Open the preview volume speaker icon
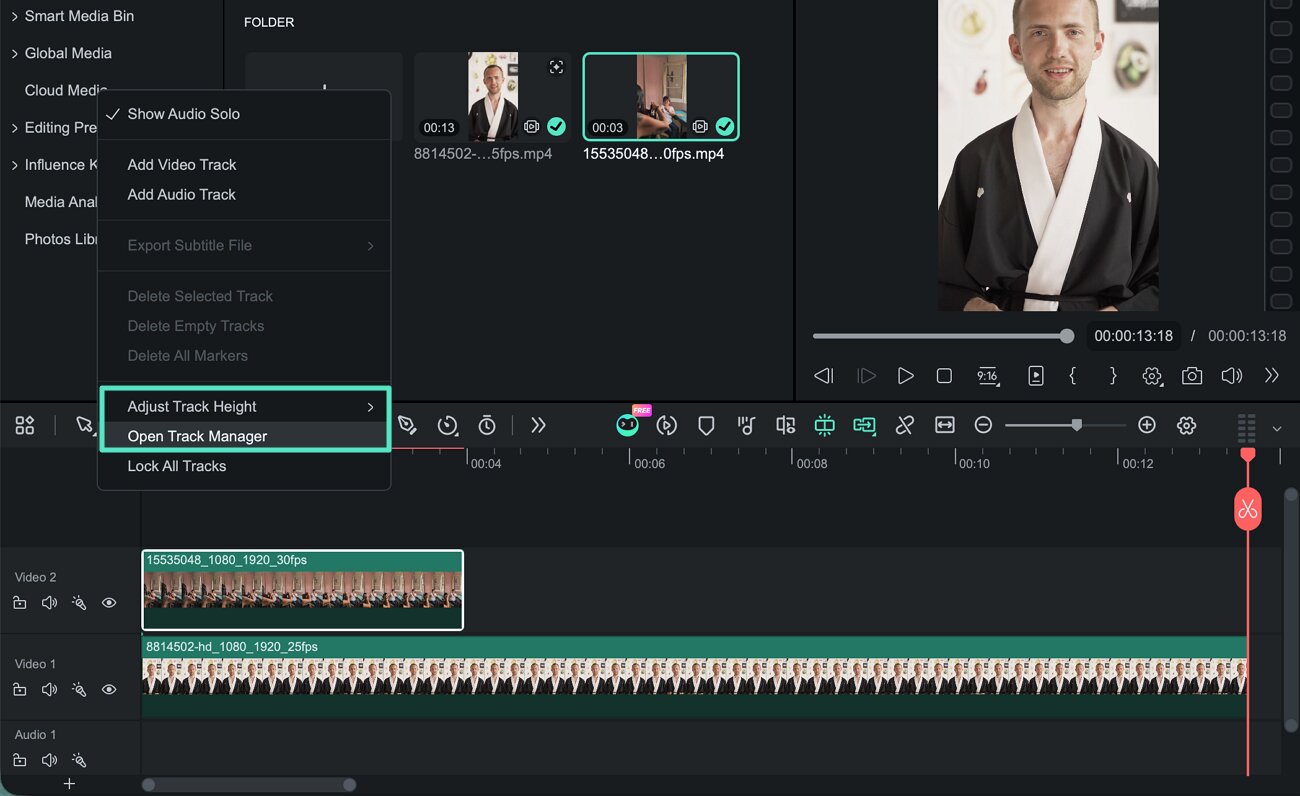The width and height of the screenshot is (1300, 796). tap(1232, 376)
